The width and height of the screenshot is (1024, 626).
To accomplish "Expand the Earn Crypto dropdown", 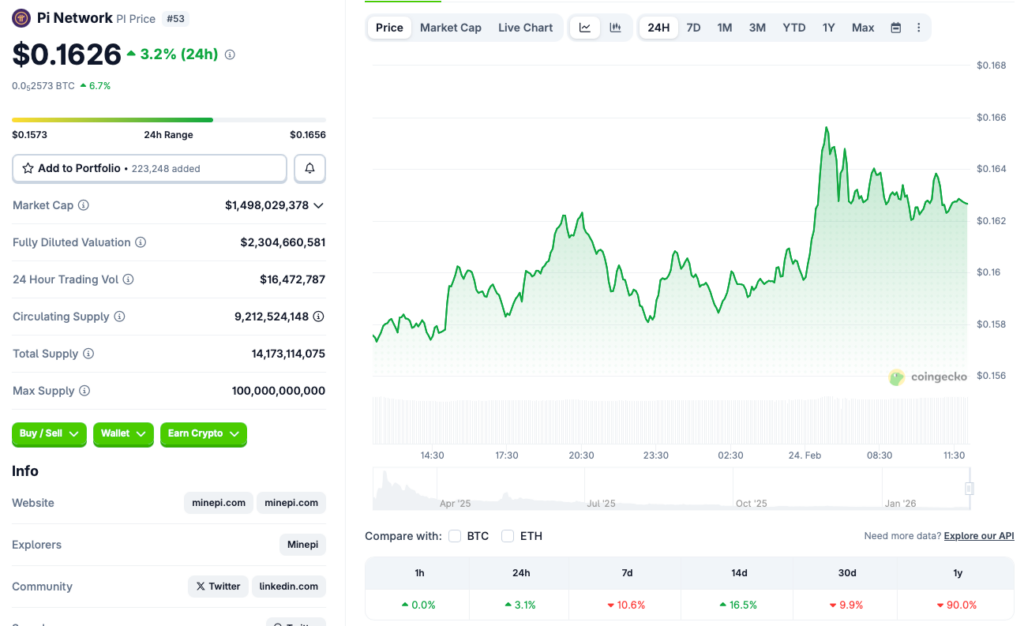I will (x=203, y=434).
